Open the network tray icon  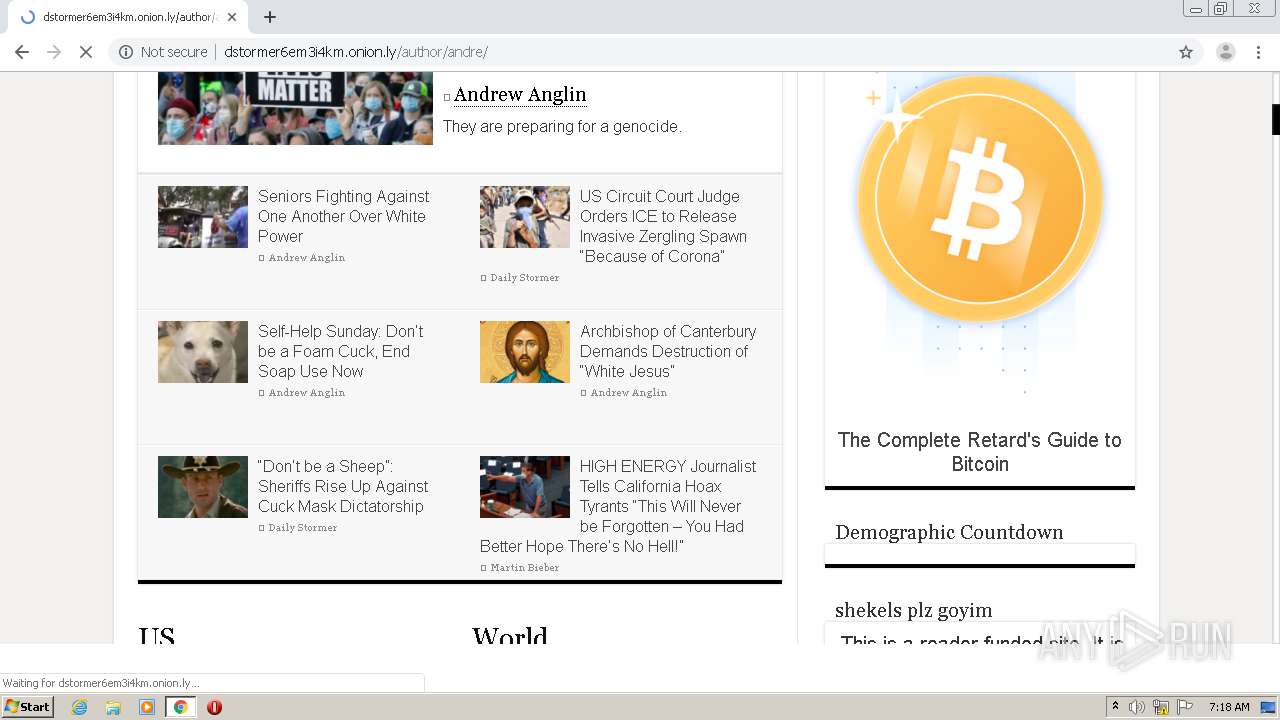coord(1161,707)
